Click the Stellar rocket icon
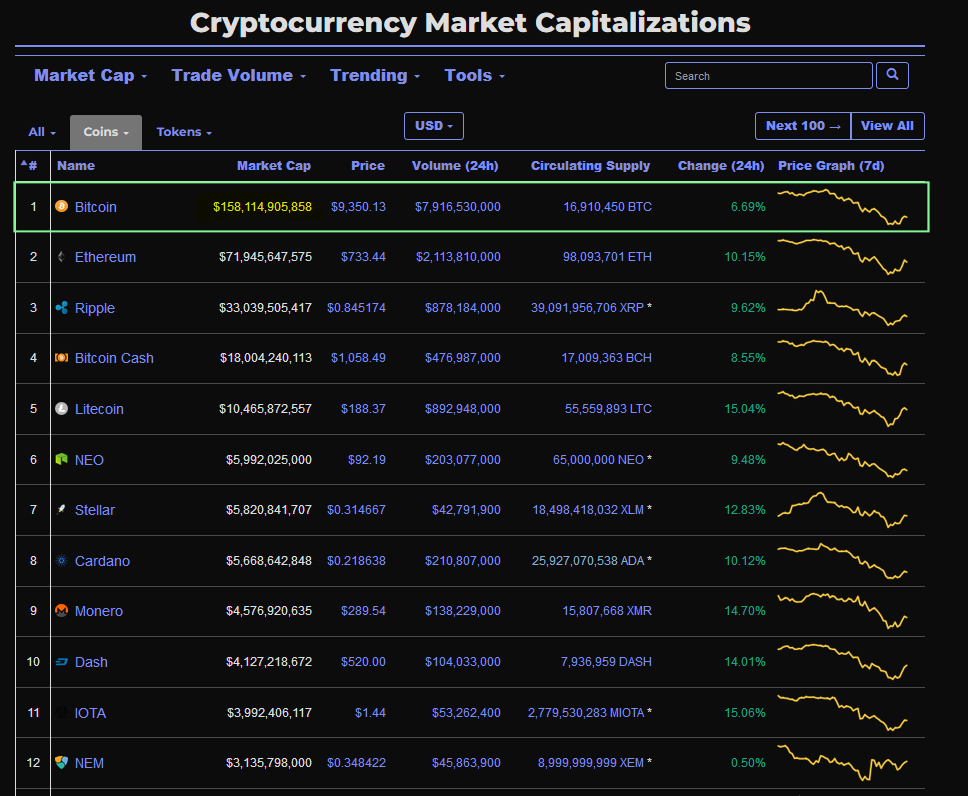The width and height of the screenshot is (968, 796). click(x=62, y=509)
